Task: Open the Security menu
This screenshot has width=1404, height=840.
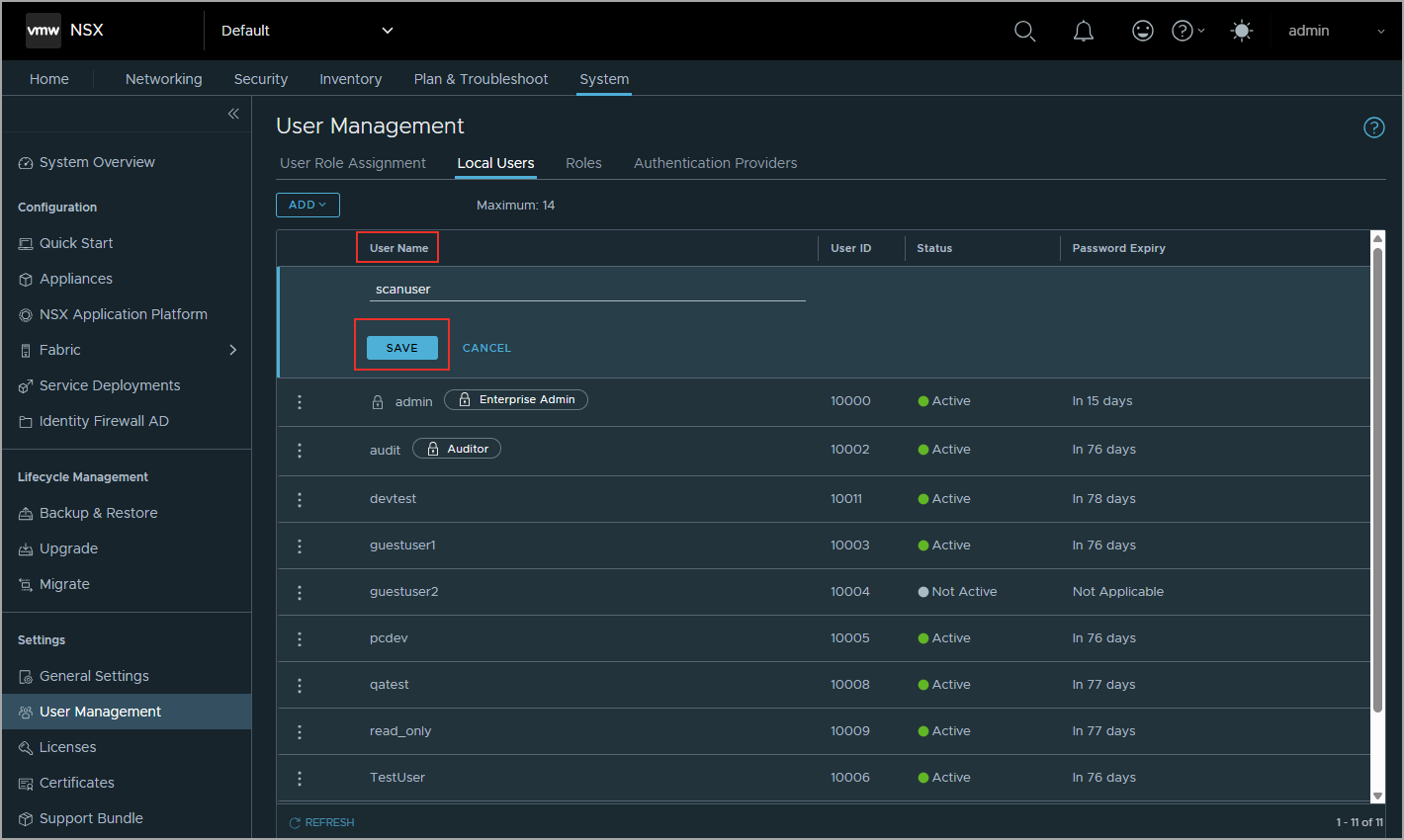Action: pyautogui.click(x=261, y=79)
